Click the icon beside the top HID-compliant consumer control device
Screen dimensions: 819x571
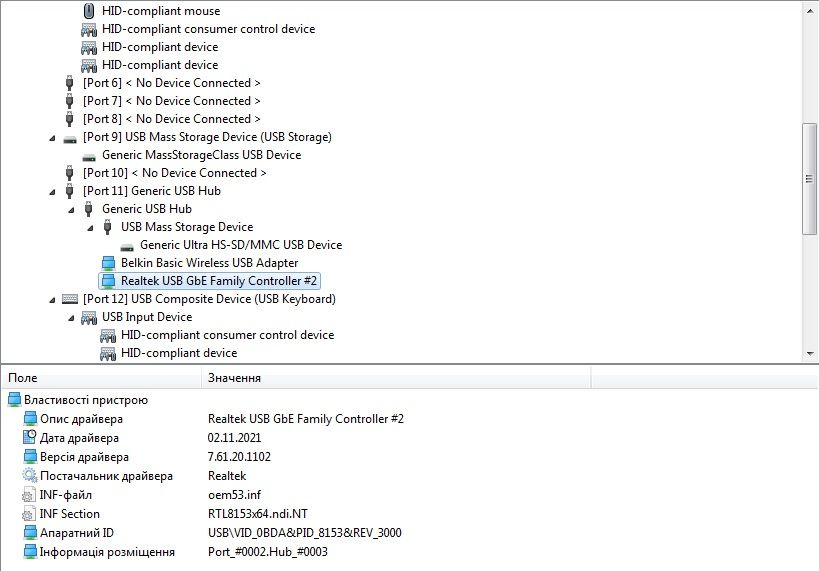pyautogui.click(x=89, y=29)
